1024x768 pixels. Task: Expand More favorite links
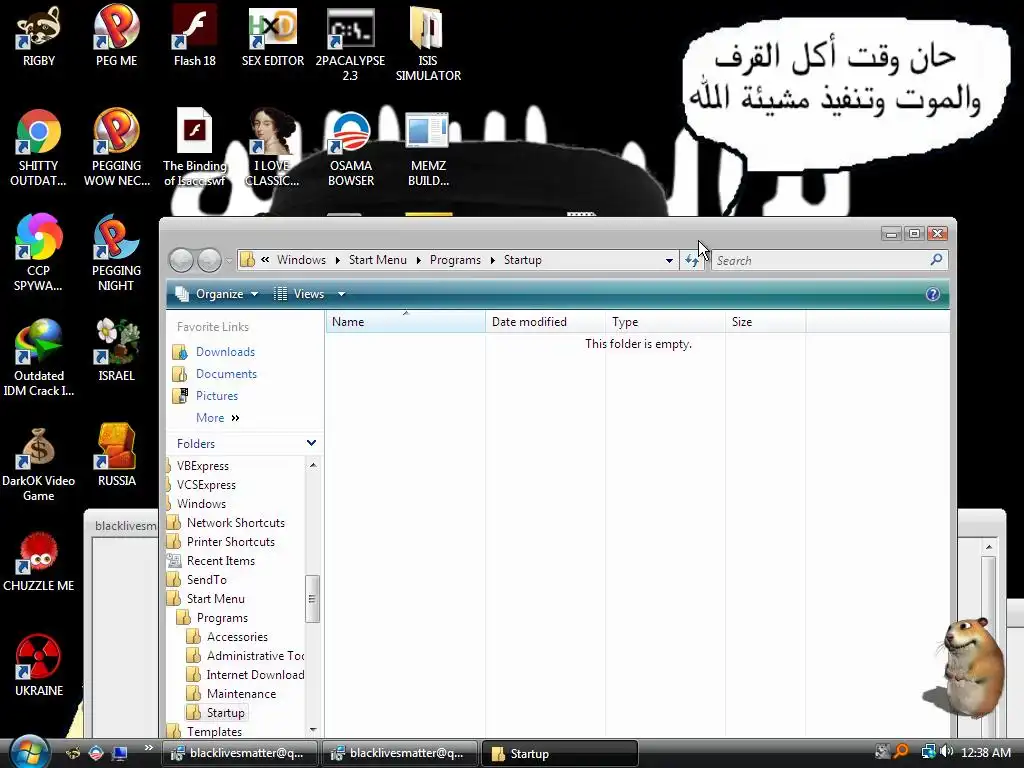coord(218,418)
